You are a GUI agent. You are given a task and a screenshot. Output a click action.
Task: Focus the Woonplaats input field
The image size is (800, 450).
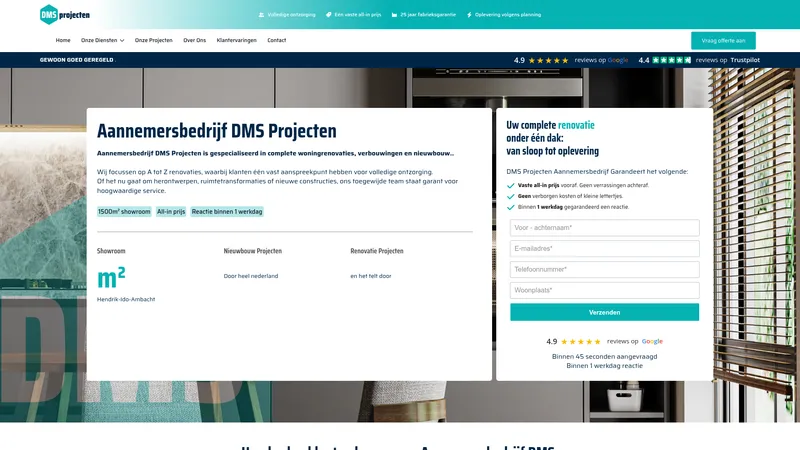tap(604, 290)
